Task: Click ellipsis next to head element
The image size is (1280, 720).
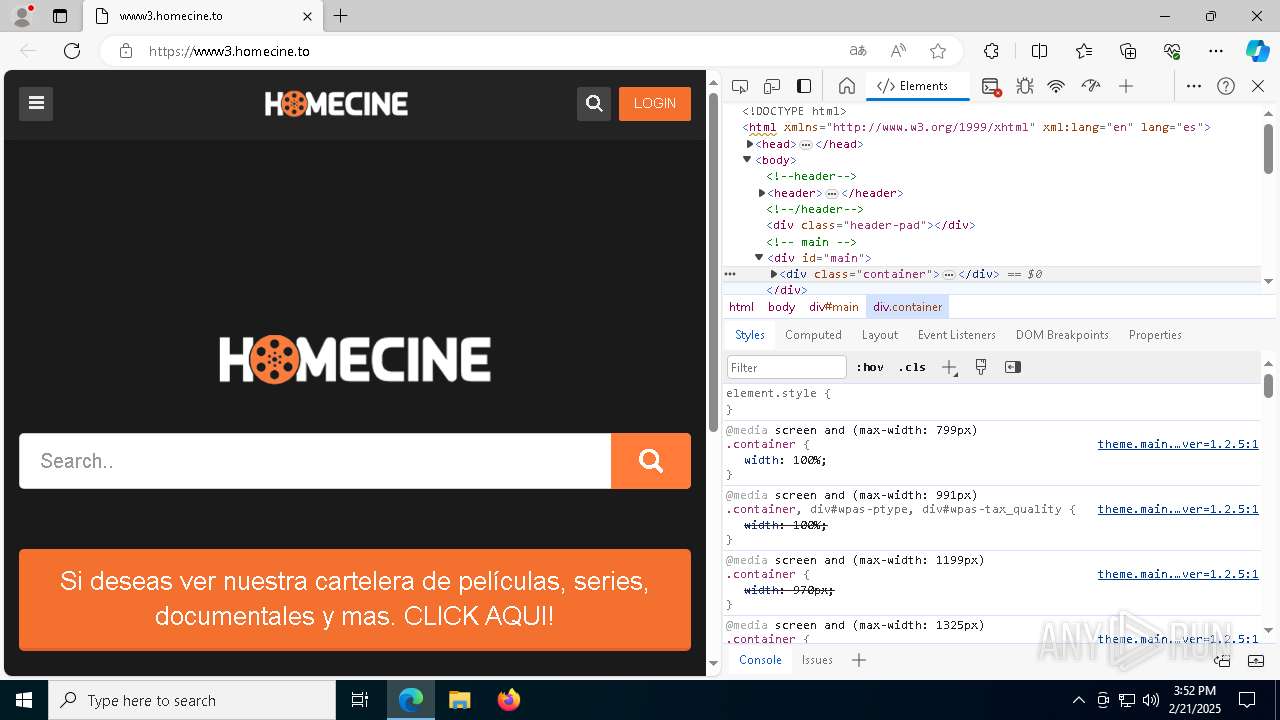Action: click(x=806, y=145)
